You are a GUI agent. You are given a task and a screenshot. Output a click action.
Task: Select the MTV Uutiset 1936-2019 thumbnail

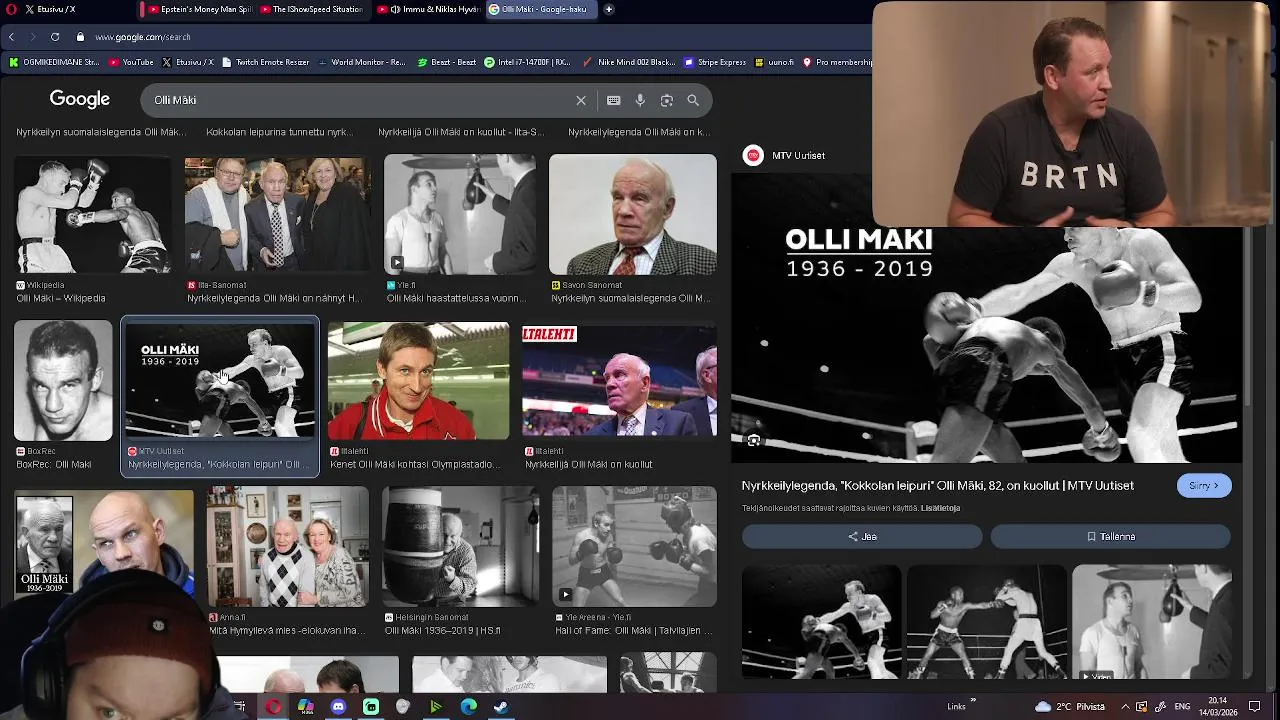220,380
